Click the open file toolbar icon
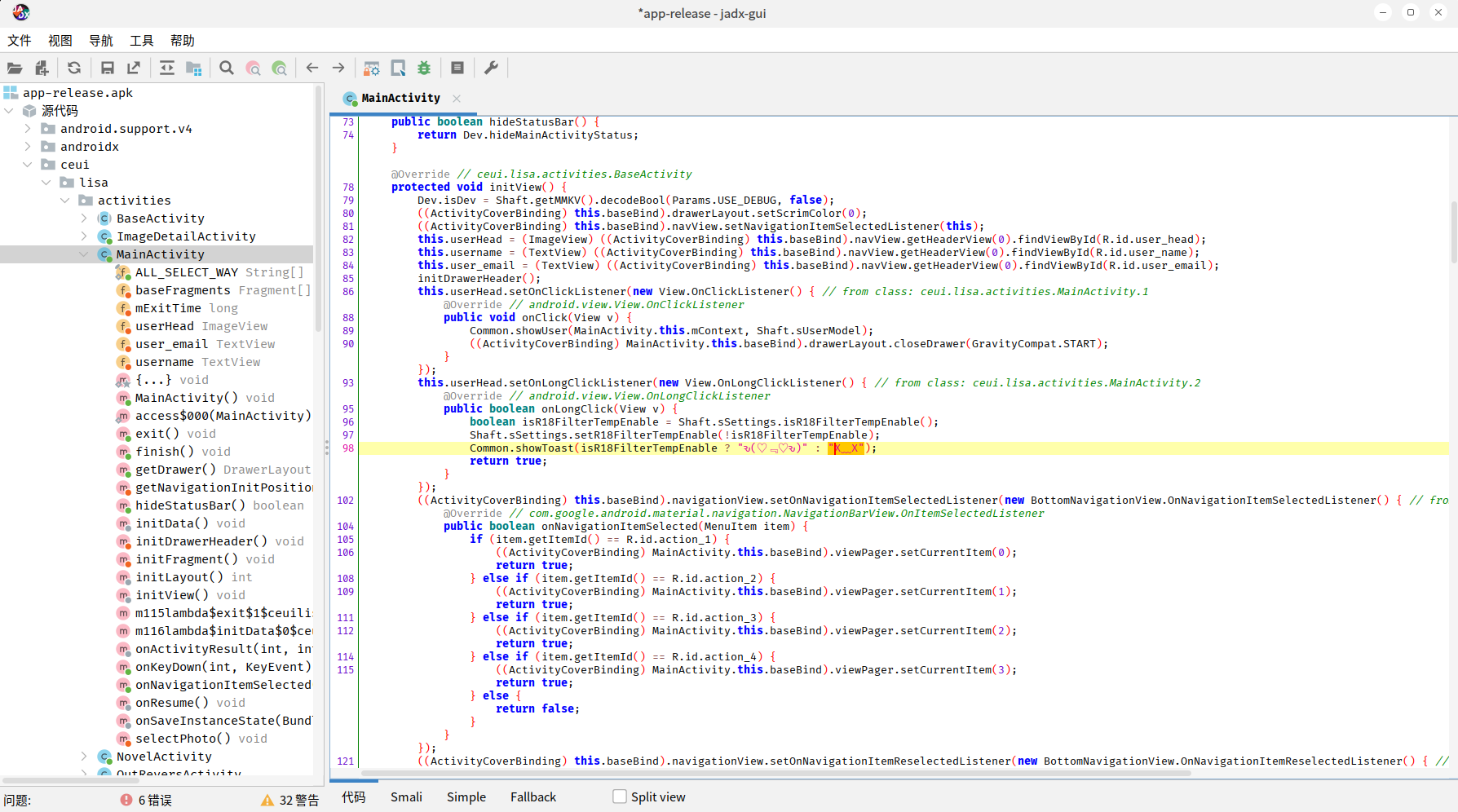This screenshot has width=1458, height=812. [x=15, y=68]
